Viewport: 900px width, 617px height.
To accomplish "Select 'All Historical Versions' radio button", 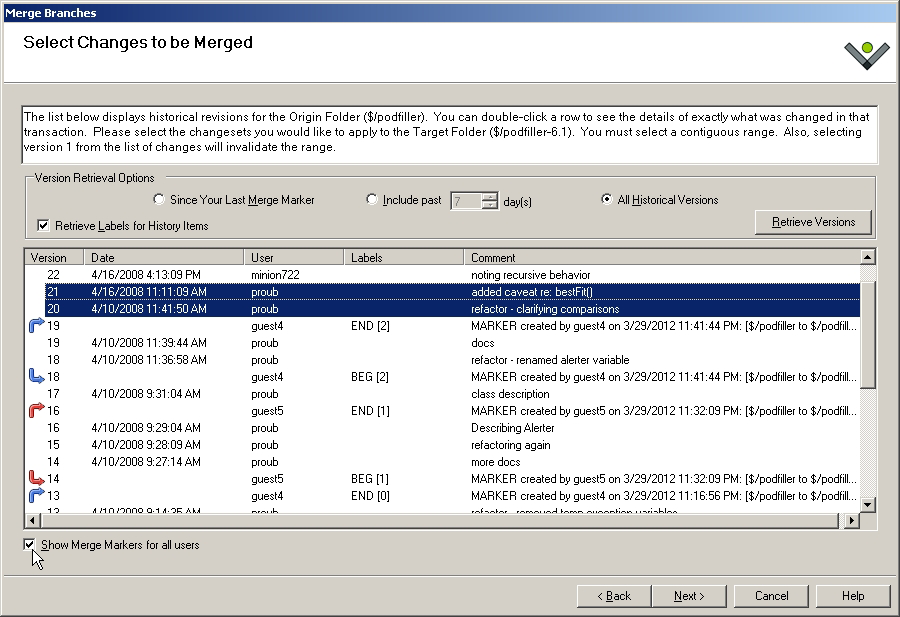I will pyautogui.click(x=607, y=200).
